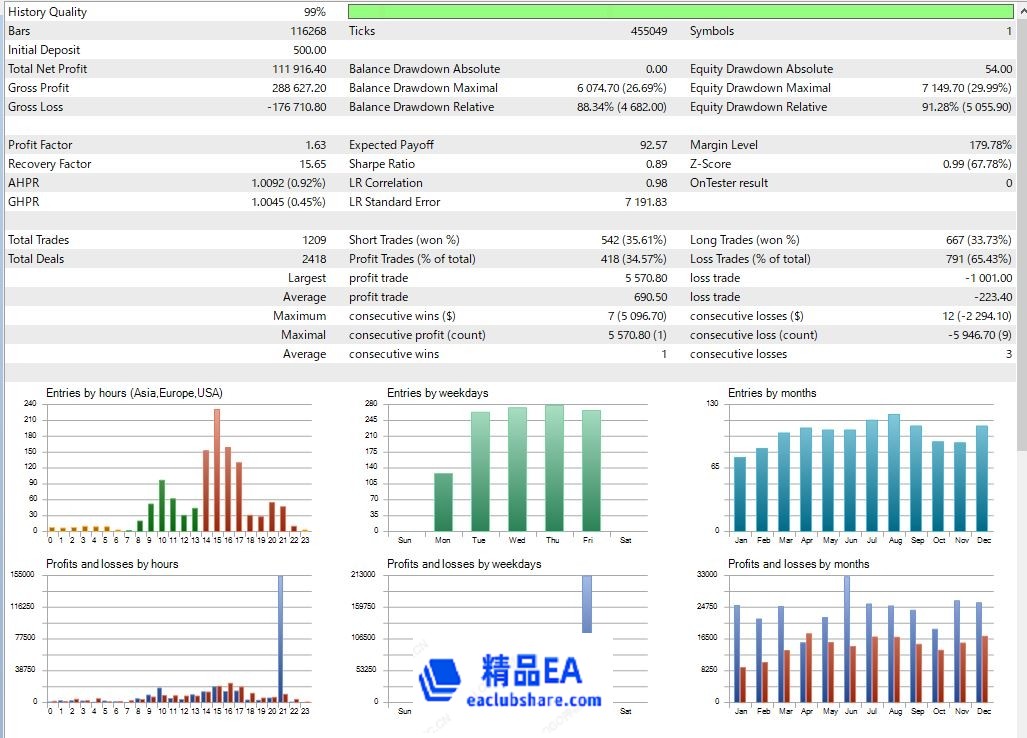
Task: Click the largest loss trade value "-1 001.00"
Action: 988,278
